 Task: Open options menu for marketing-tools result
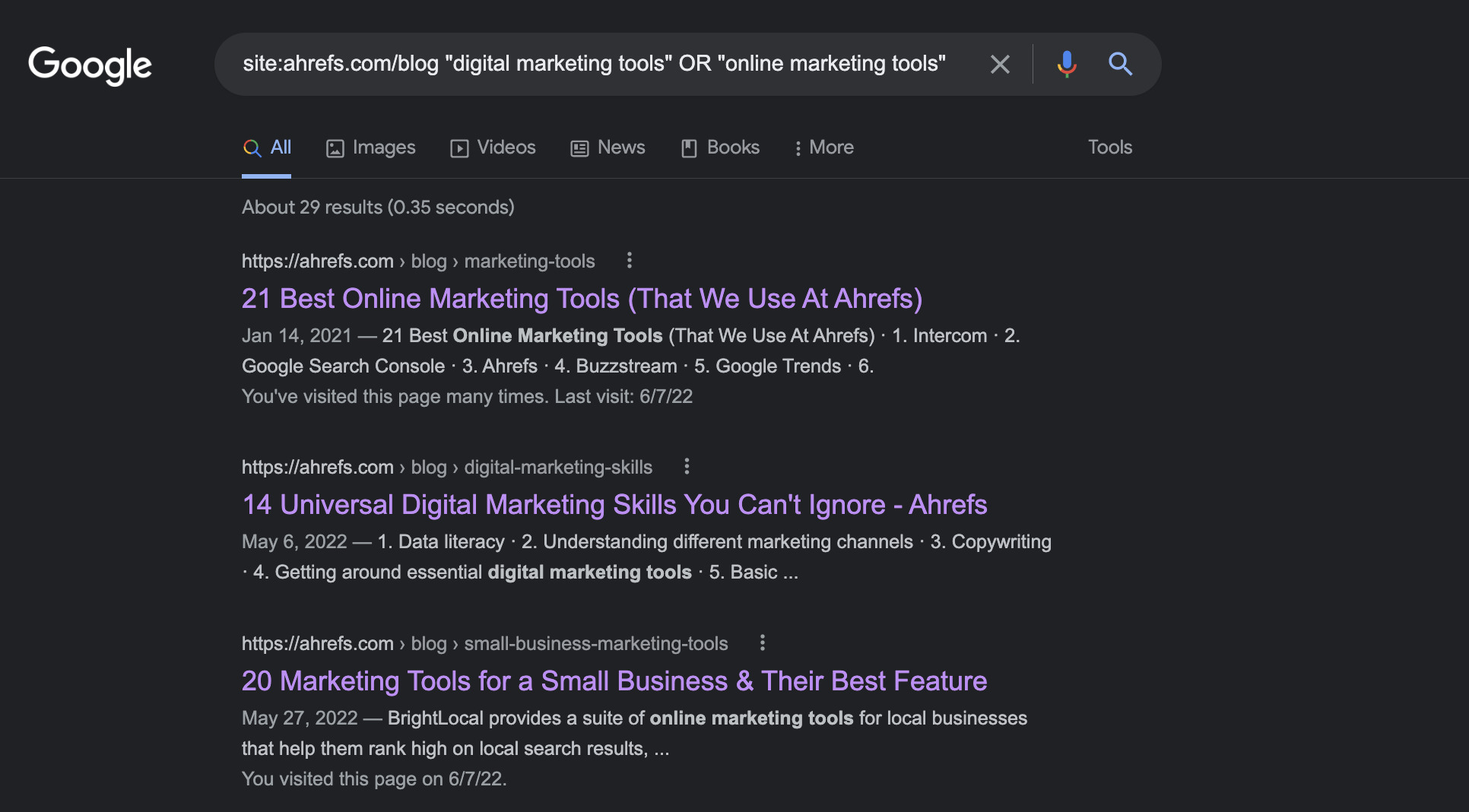(x=629, y=261)
